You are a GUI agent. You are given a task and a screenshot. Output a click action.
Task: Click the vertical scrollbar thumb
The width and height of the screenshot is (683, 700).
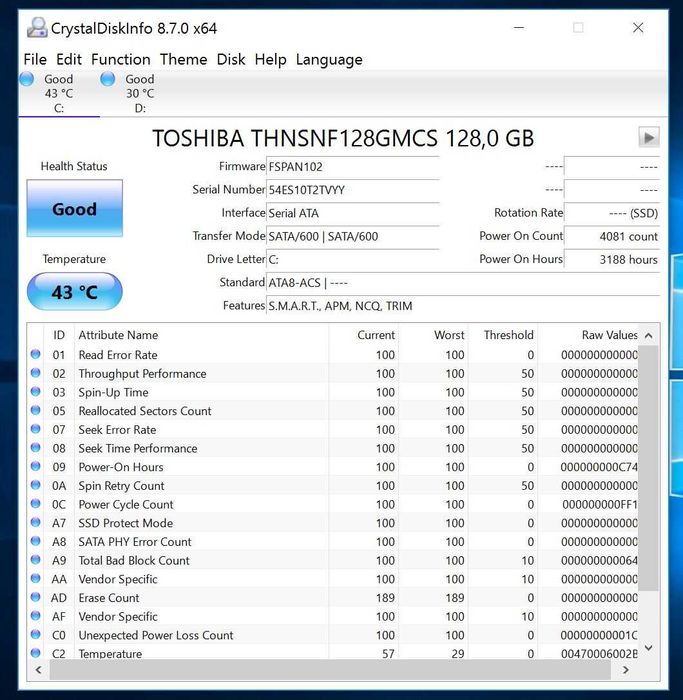pos(648,468)
